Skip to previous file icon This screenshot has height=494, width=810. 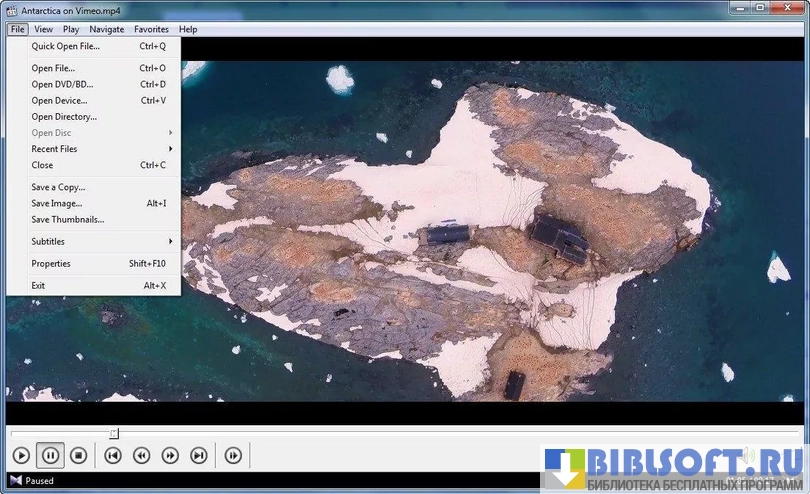[x=113, y=456]
